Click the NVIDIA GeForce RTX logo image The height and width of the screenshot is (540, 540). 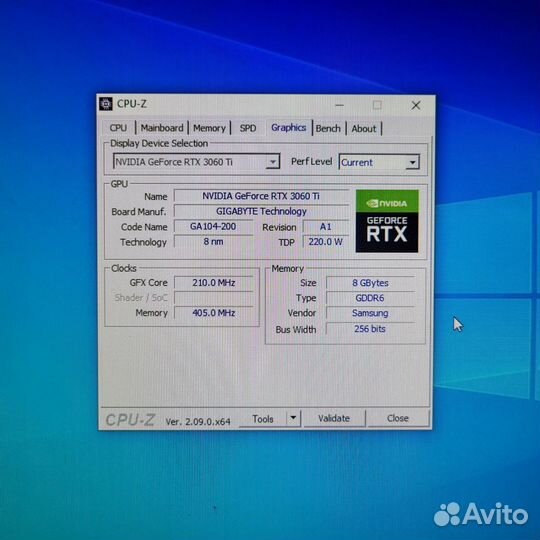click(387, 221)
